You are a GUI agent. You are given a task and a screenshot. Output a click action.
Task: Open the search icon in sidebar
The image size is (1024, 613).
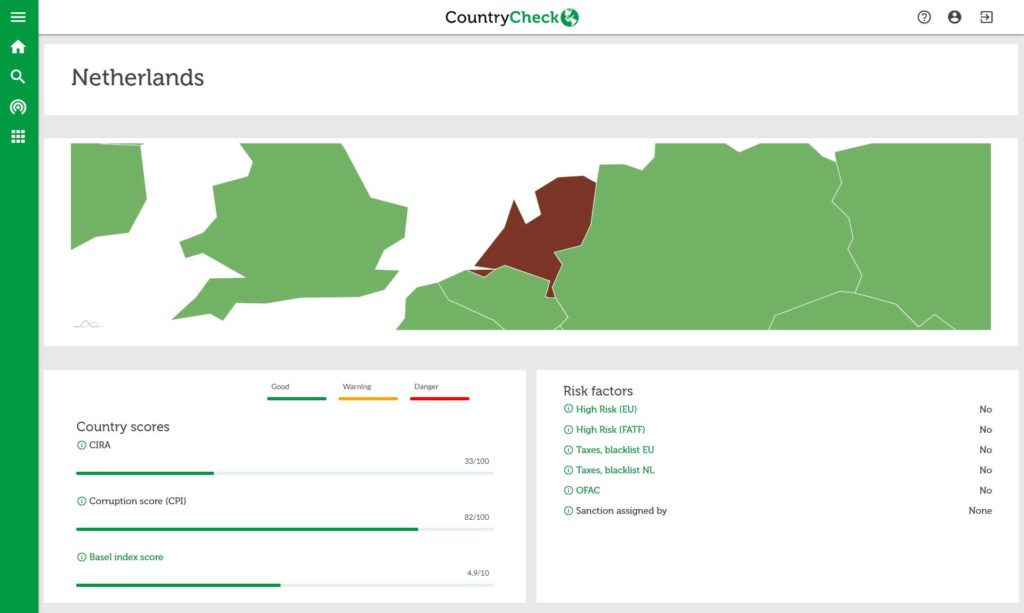(x=18, y=76)
